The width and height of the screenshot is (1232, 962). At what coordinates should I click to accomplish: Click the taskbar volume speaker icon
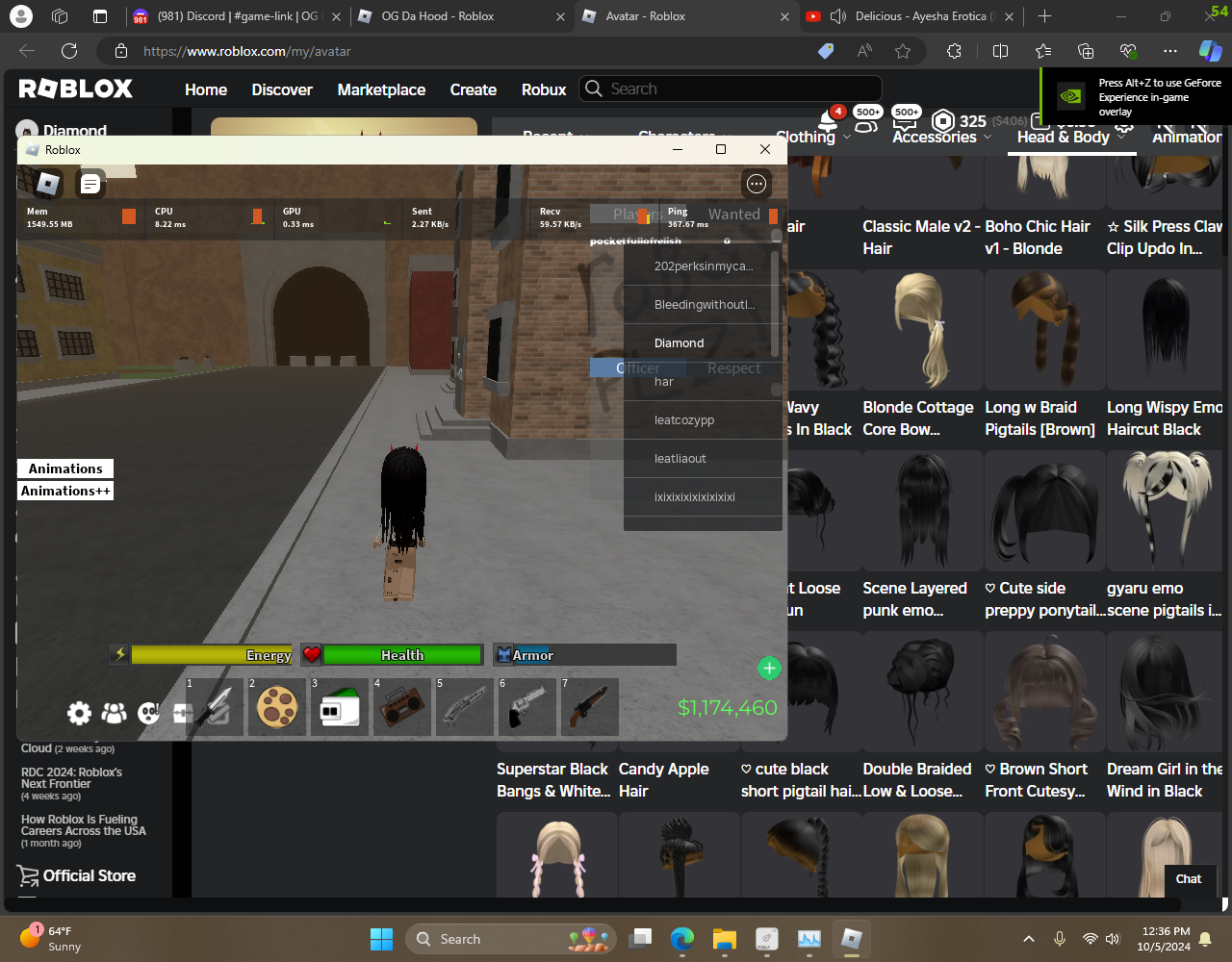1114,939
